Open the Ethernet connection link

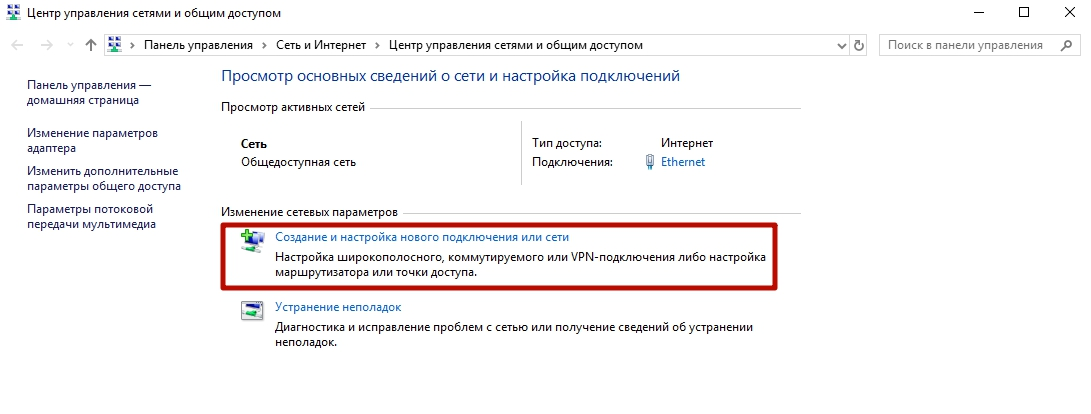pyautogui.click(x=683, y=162)
